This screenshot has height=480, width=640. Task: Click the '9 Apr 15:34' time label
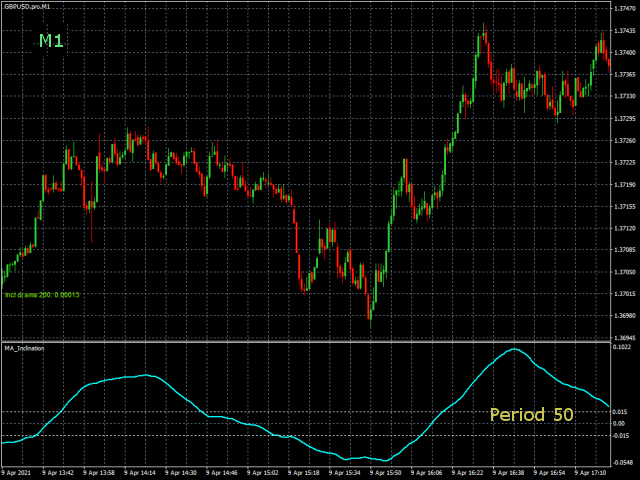tap(344, 473)
